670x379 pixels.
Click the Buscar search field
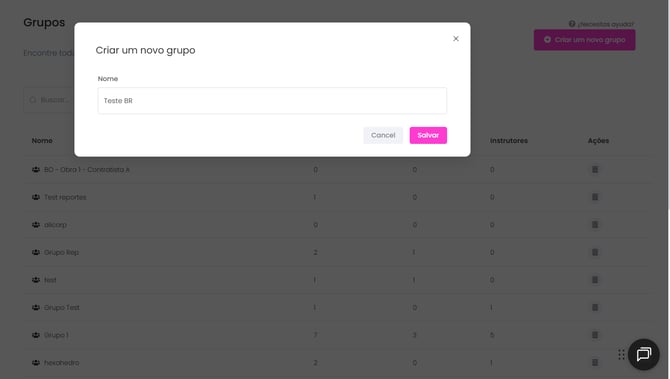click(x=49, y=100)
